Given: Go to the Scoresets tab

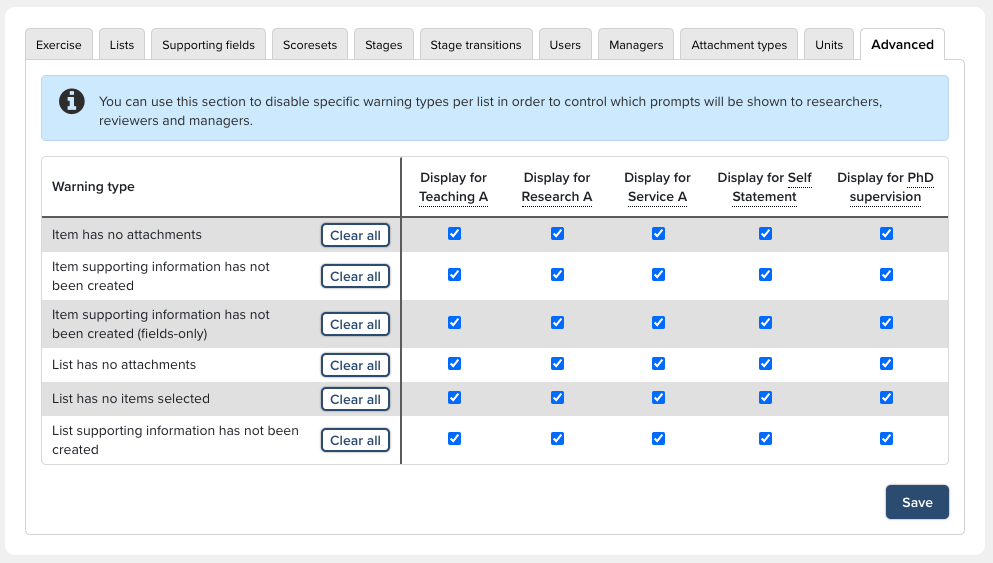Looking at the screenshot, I should tap(310, 45).
